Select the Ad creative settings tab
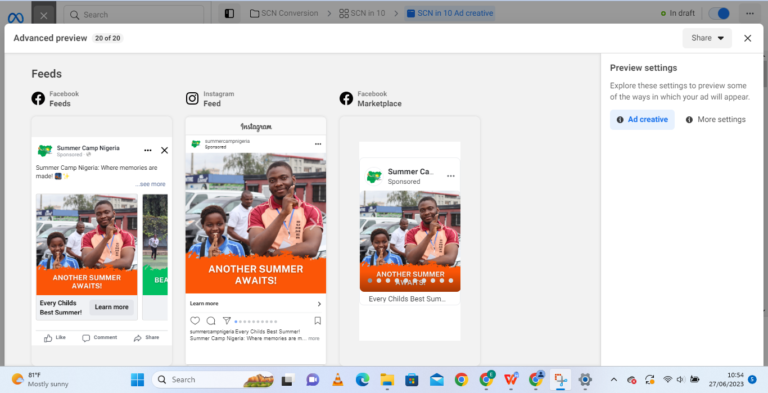The image size is (768, 393). [642, 120]
